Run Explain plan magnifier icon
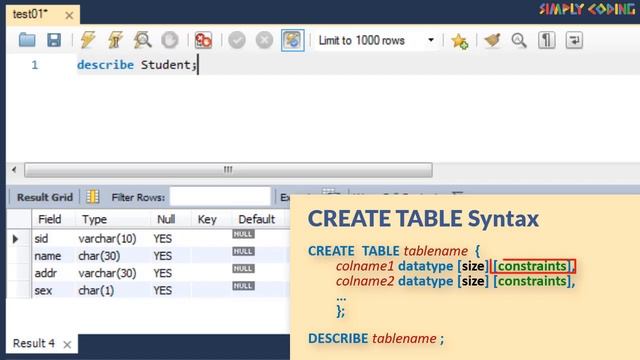 pos(142,40)
